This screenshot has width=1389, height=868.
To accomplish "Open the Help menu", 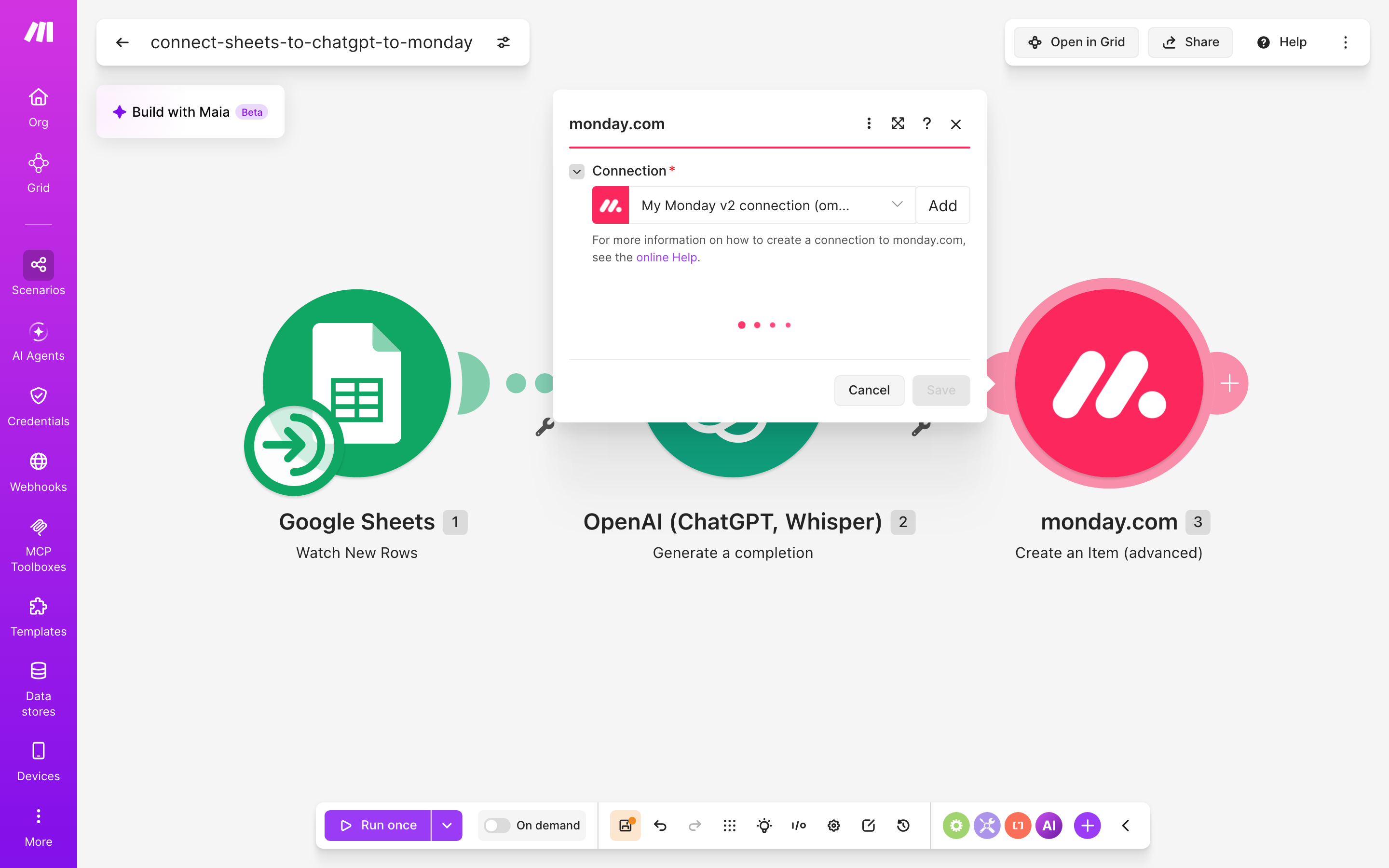I will tap(1281, 42).
